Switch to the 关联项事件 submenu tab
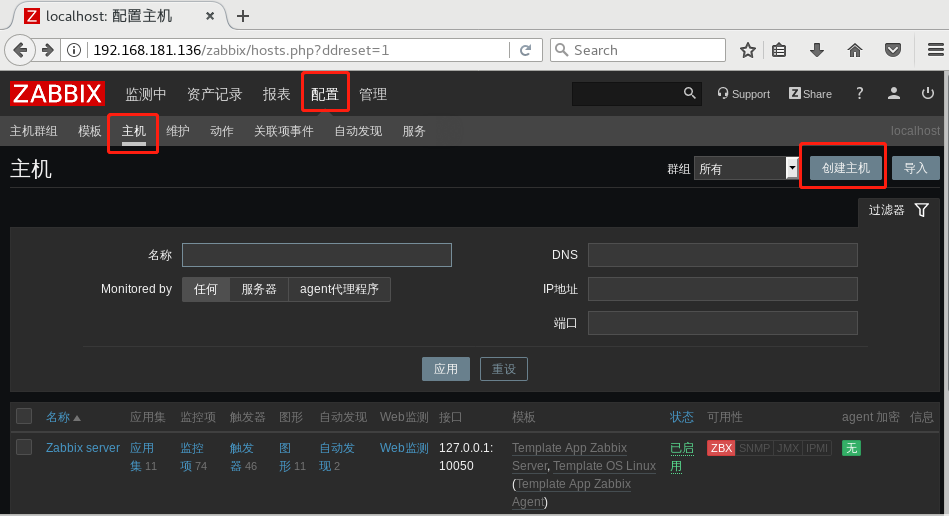Image resolution: width=949 pixels, height=516 pixels. 284,131
